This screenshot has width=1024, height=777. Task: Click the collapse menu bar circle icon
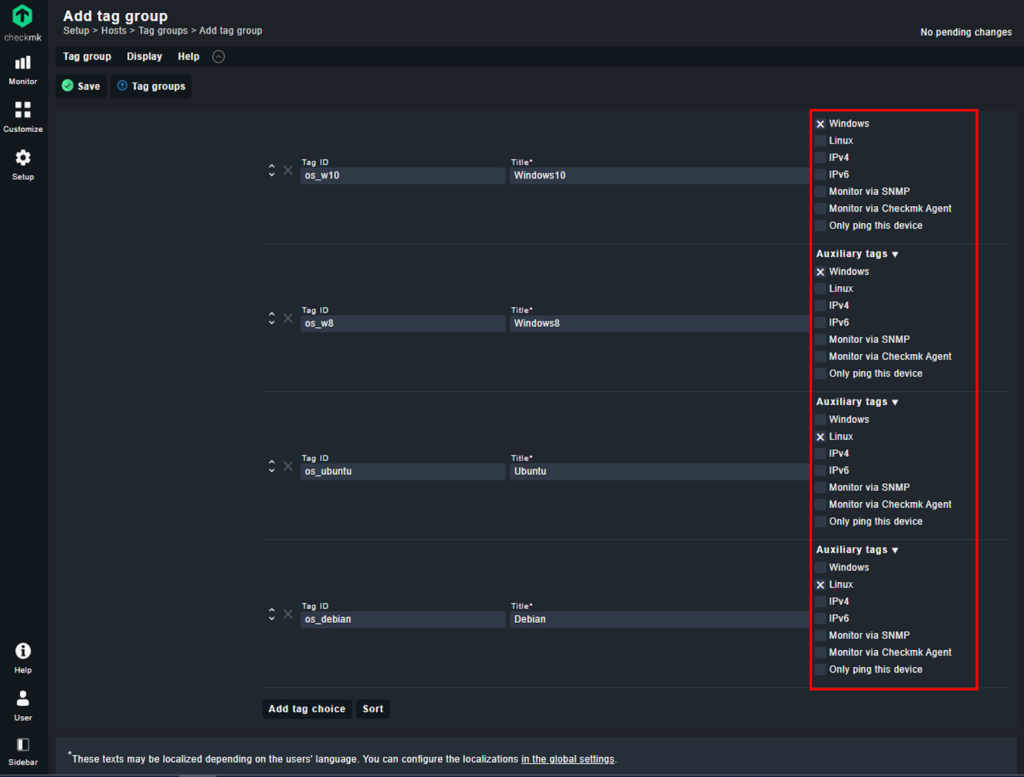(x=219, y=57)
